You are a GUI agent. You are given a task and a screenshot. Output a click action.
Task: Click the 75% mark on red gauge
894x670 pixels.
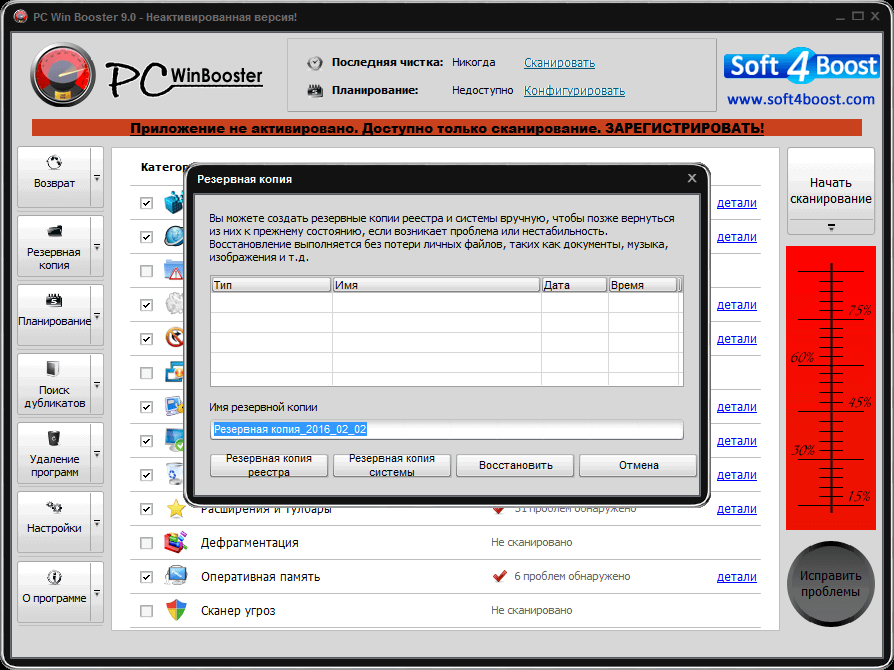[860, 310]
